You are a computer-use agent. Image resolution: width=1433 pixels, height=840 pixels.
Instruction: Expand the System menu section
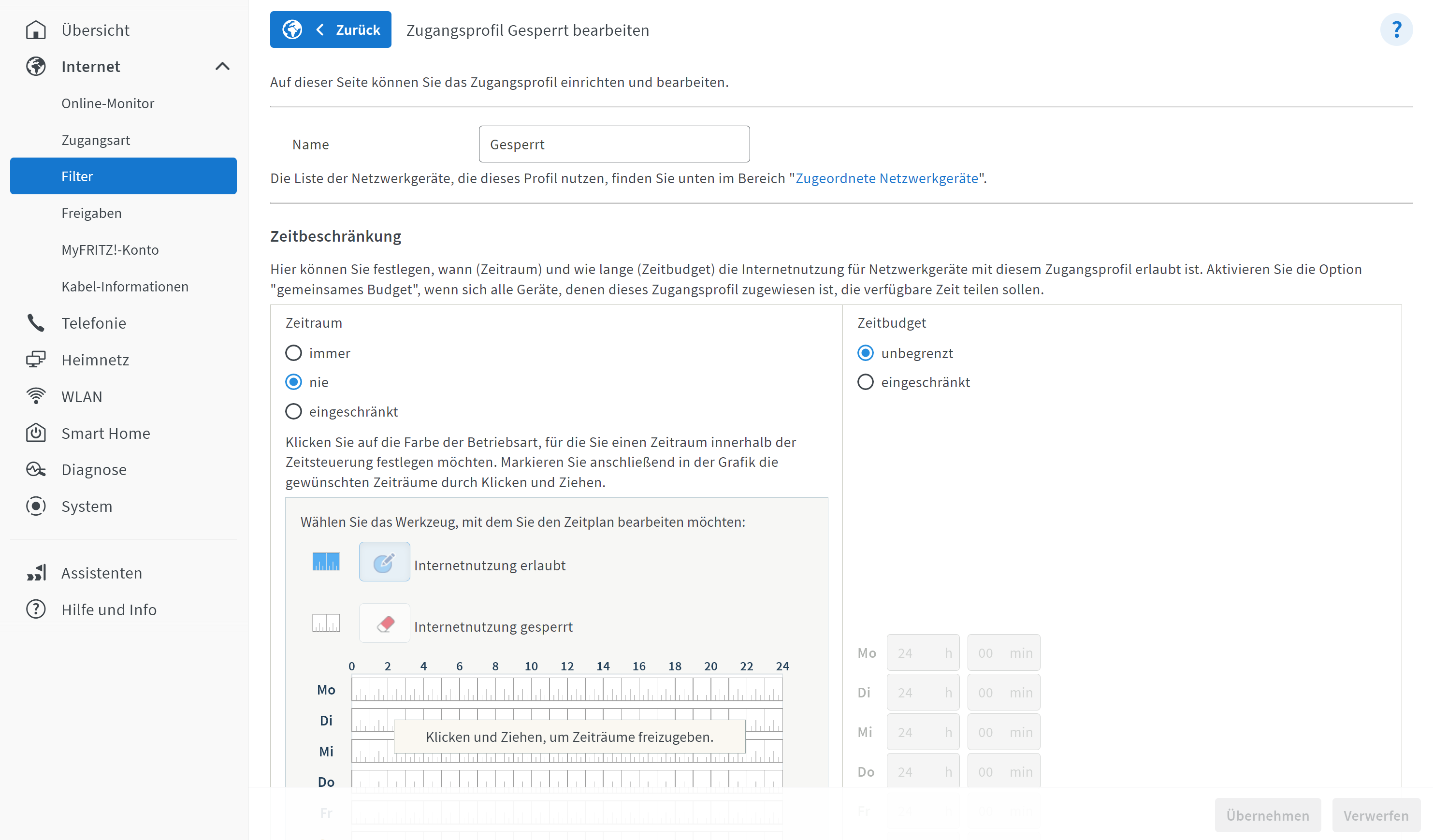point(87,506)
